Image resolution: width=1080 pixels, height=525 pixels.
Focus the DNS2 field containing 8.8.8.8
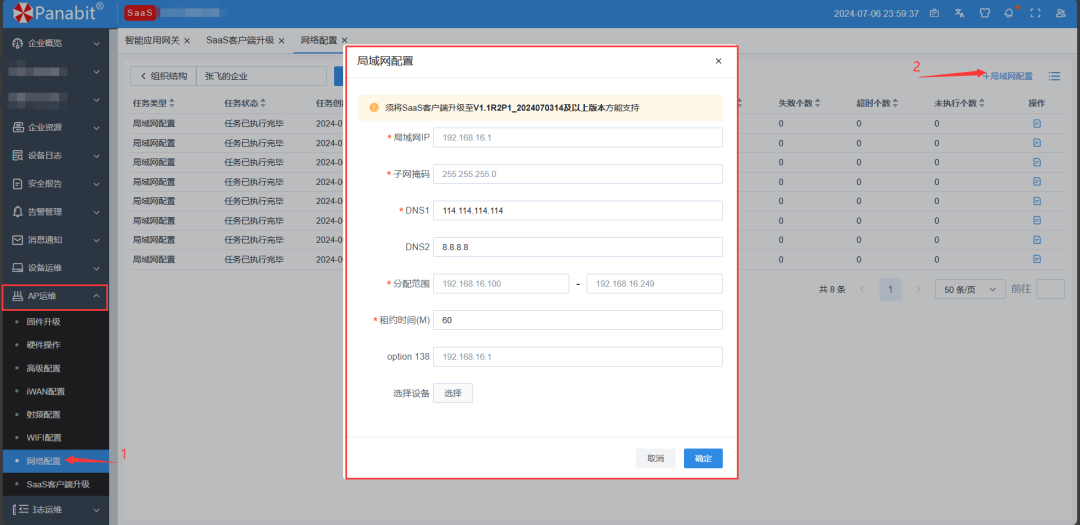click(578, 247)
